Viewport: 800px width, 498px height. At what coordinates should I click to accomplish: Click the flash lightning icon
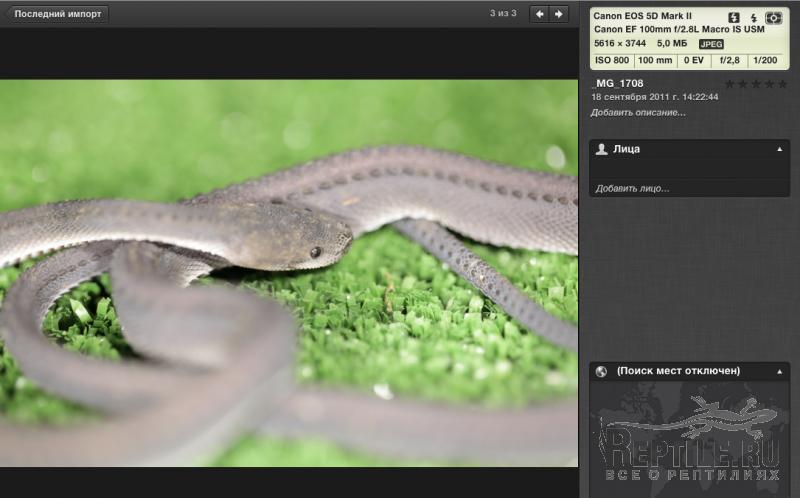tap(753, 18)
